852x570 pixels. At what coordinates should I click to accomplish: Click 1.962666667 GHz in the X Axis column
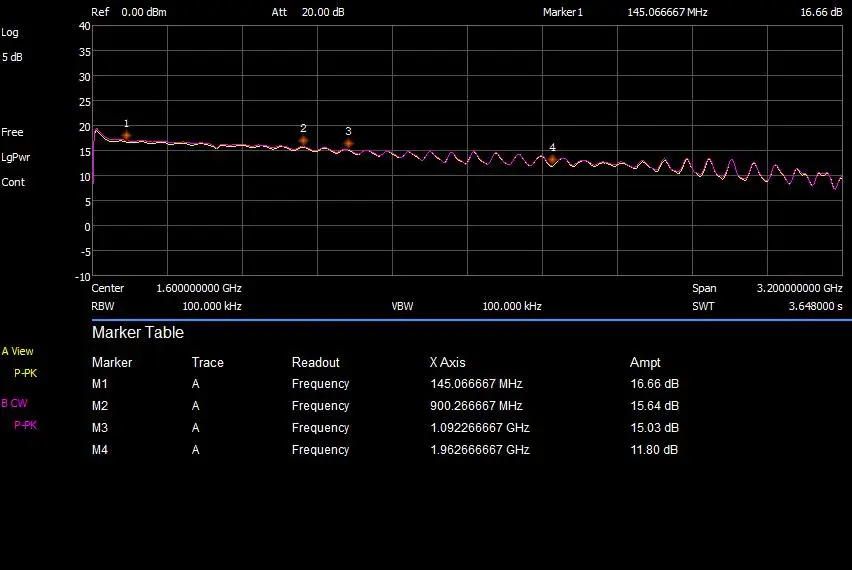pyautogui.click(x=480, y=450)
